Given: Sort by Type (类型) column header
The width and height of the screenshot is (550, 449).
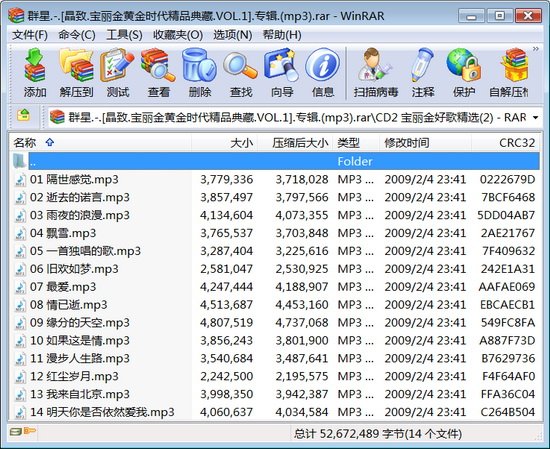Looking at the screenshot, I should (356, 143).
